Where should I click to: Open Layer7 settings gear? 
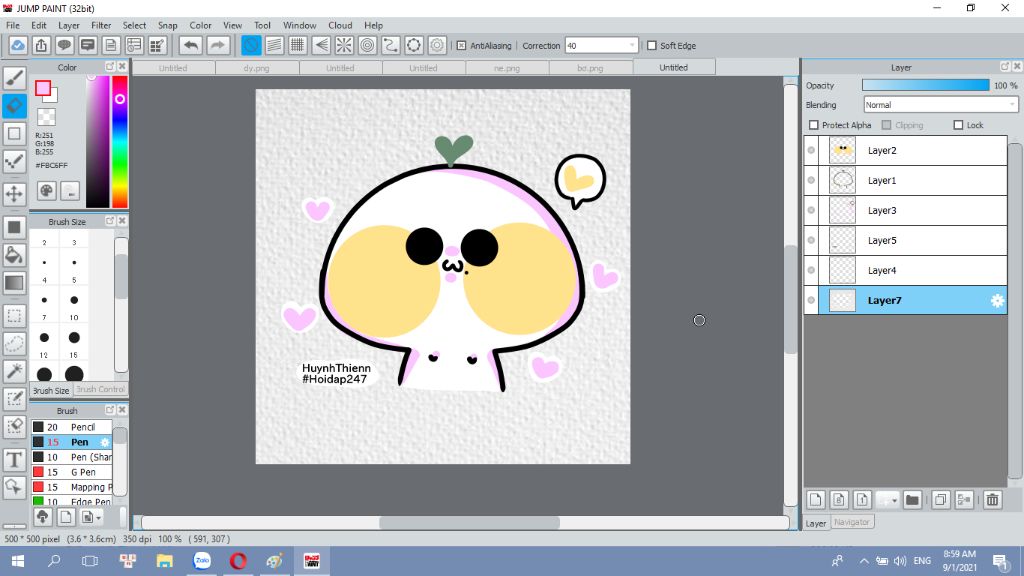click(x=997, y=300)
